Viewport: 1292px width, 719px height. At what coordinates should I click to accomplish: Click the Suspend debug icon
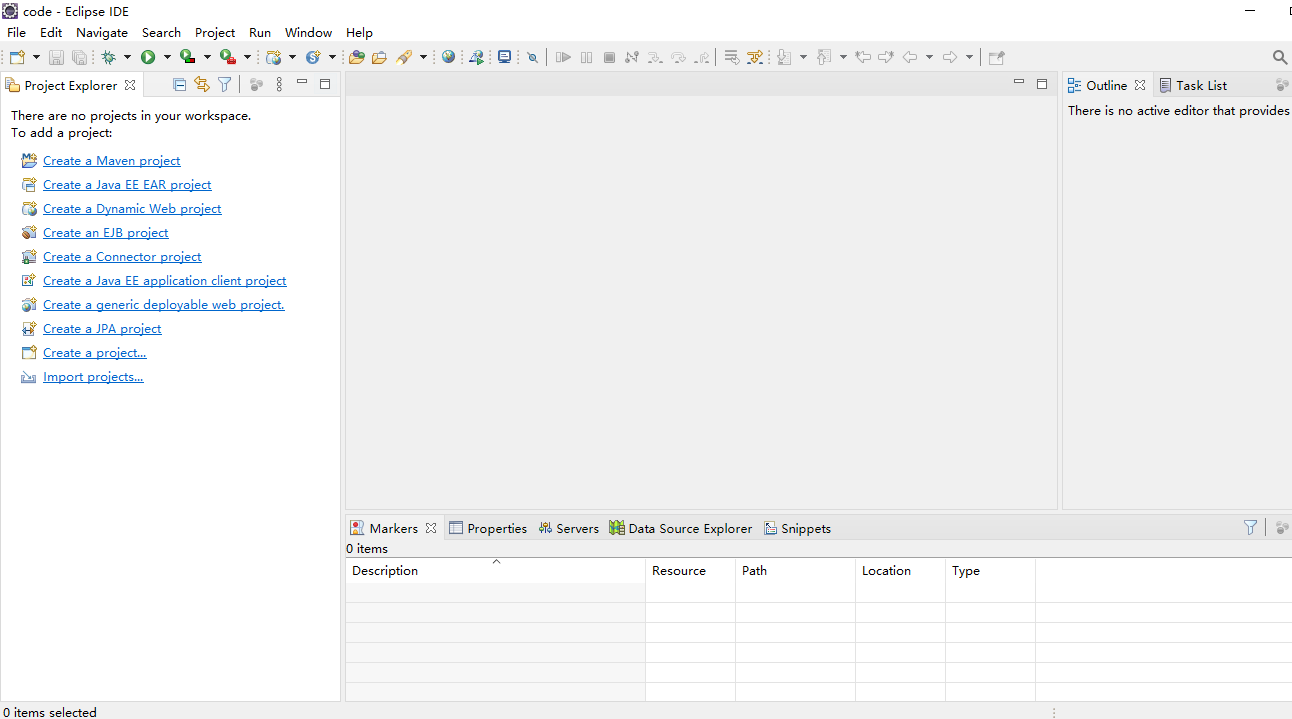(x=586, y=57)
